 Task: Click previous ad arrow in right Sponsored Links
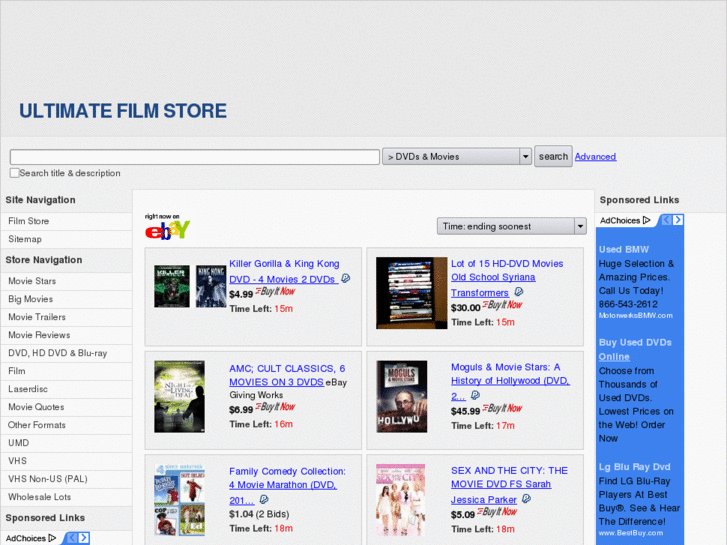[x=666, y=220]
